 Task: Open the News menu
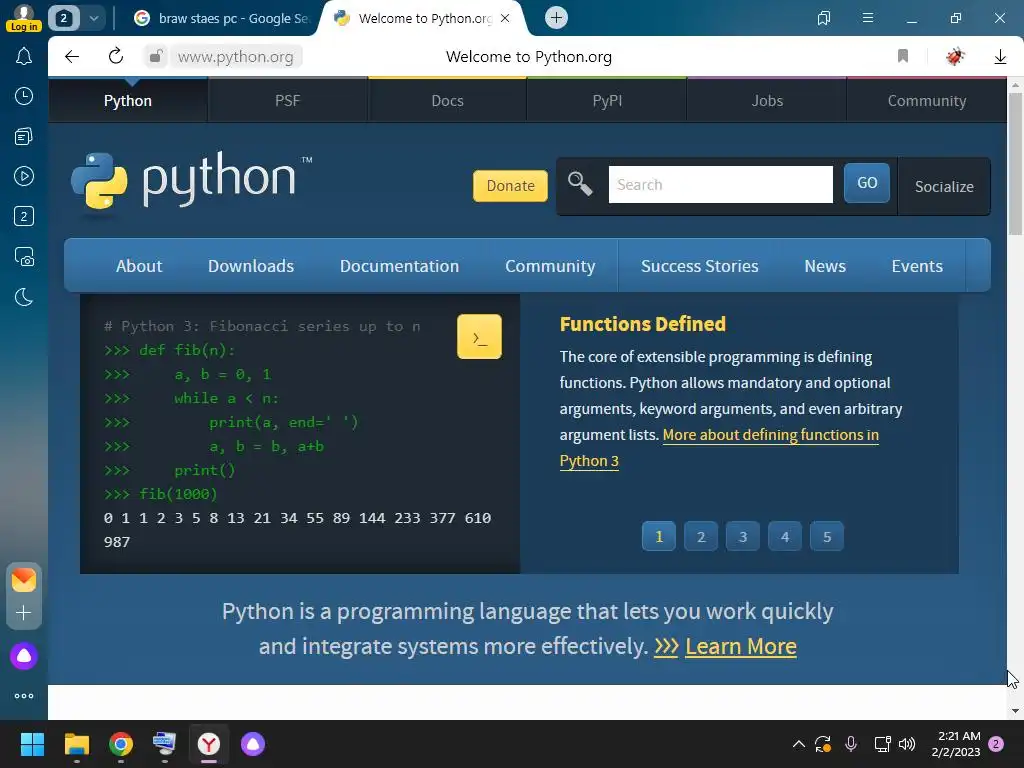825,266
